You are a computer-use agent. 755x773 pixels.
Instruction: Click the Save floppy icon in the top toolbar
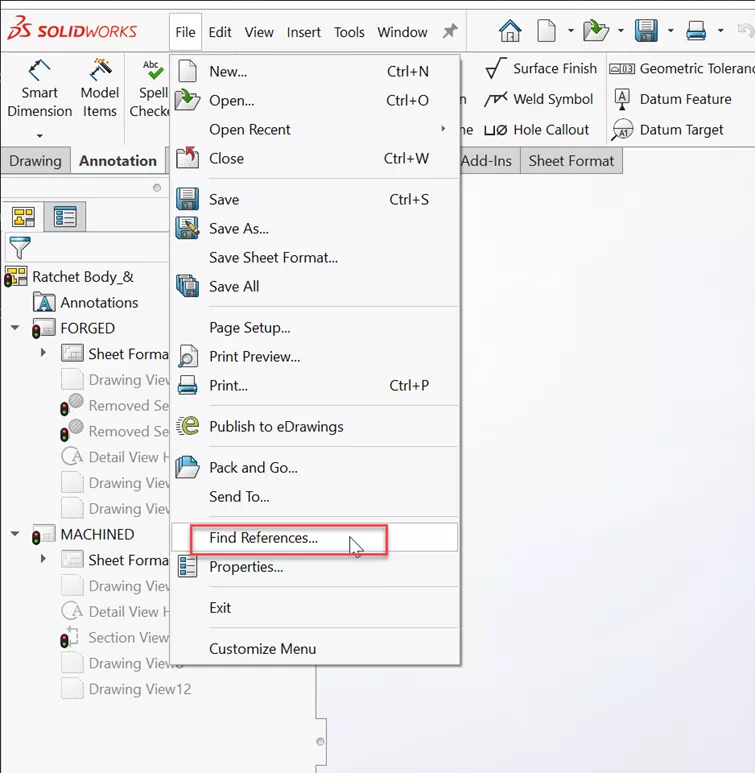[646, 31]
